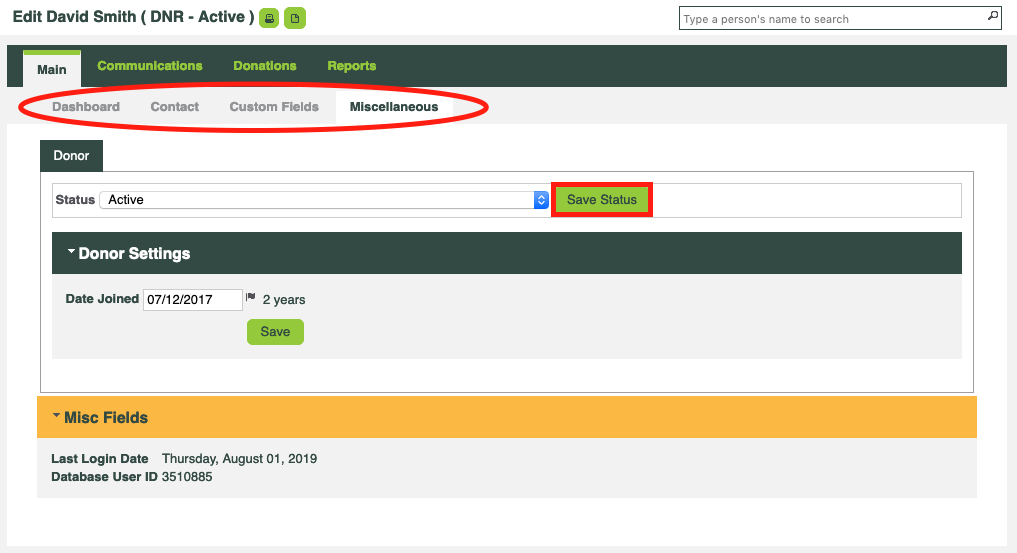1017x553 pixels.
Task: Click the green document icon beside the title
Action: (295, 18)
